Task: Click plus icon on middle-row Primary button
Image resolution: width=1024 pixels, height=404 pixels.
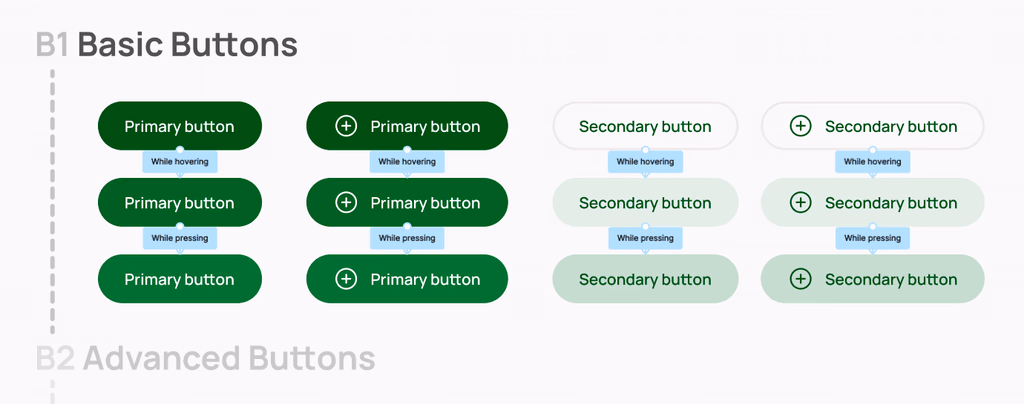Action: tap(346, 203)
